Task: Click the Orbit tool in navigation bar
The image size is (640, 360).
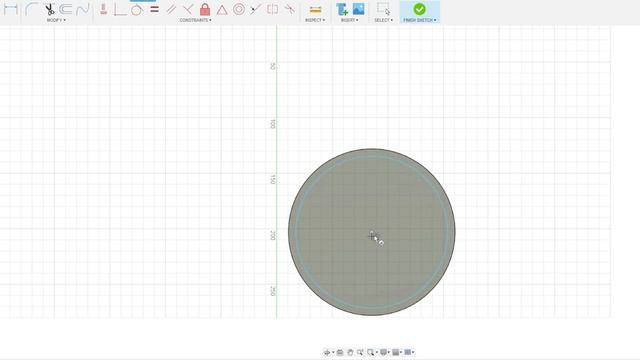Action: coord(327,352)
